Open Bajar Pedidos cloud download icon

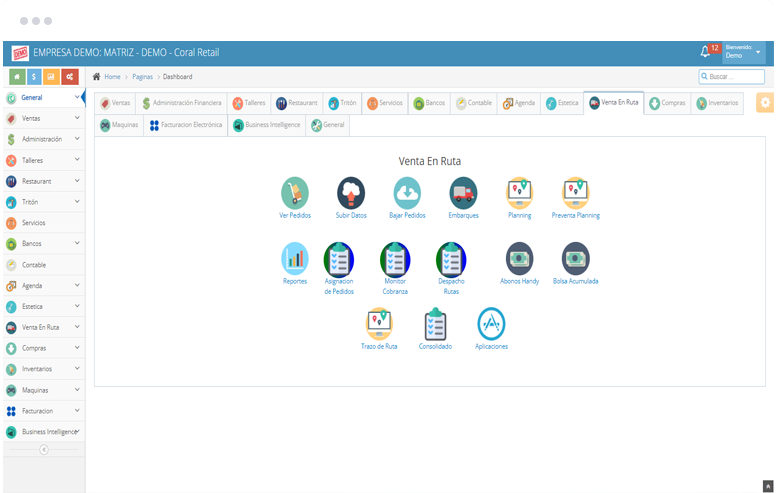pos(407,193)
